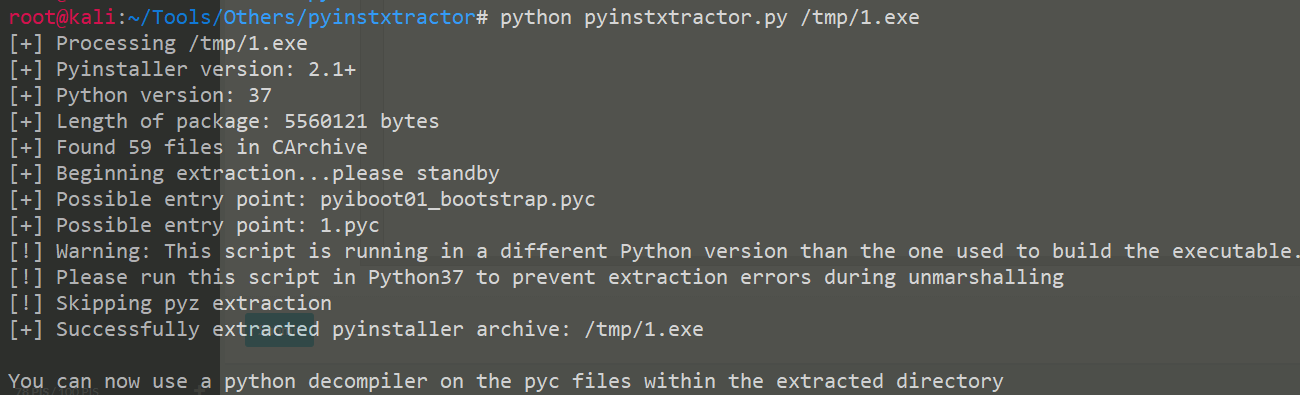Click the Warning different Python version line
Viewport: 1300px width, 395px height.
pyautogui.click(x=653, y=251)
